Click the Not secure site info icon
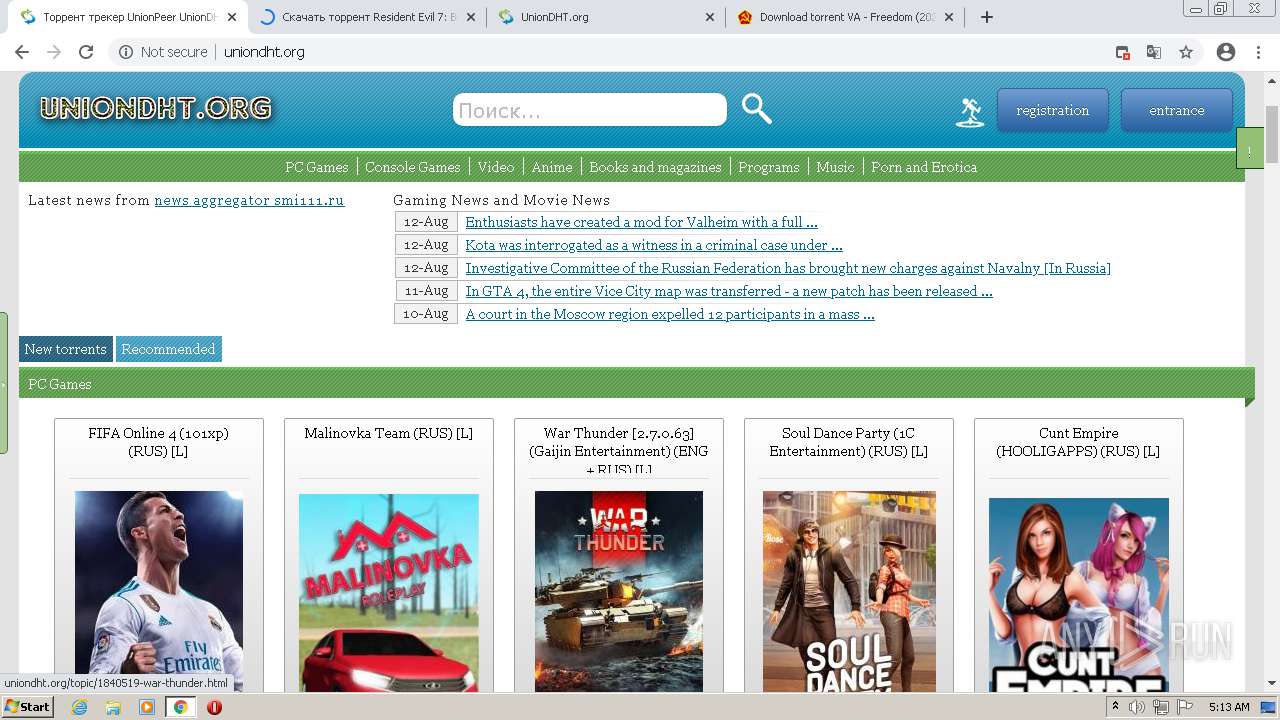This screenshot has height=720, width=1280. click(x=126, y=52)
